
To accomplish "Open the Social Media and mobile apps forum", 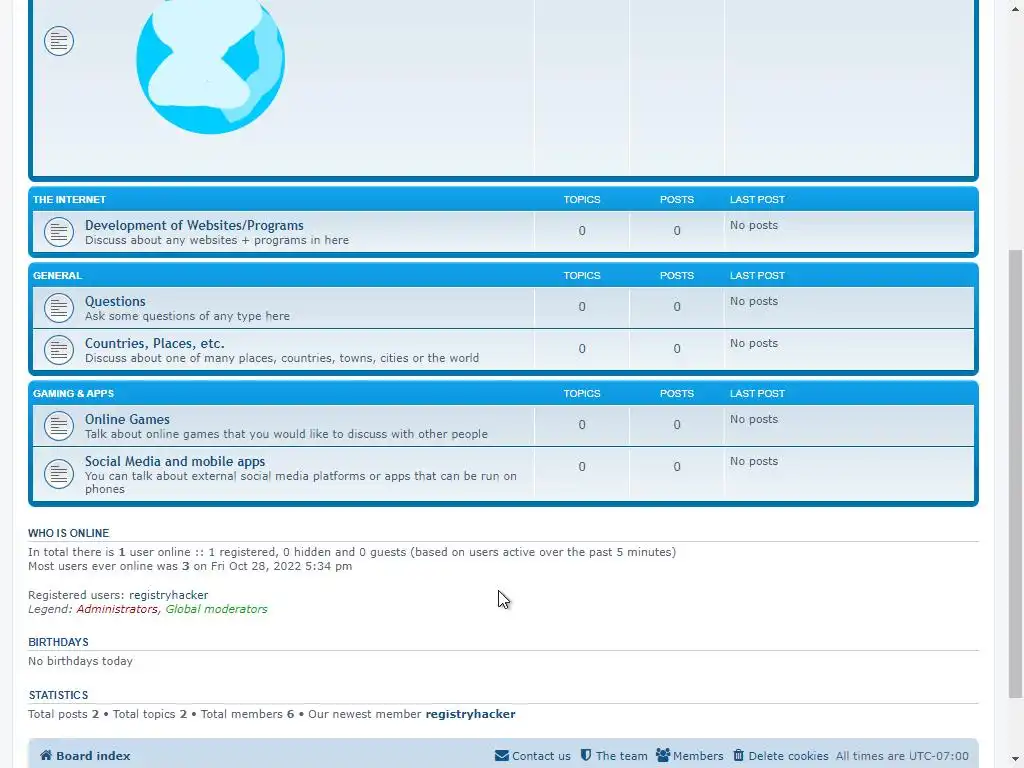I will (x=175, y=461).
